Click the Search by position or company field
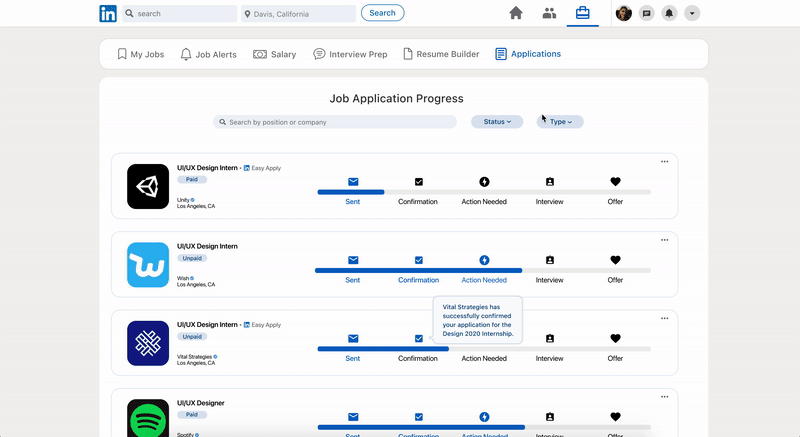 pyautogui.click(x=335, y=122)
